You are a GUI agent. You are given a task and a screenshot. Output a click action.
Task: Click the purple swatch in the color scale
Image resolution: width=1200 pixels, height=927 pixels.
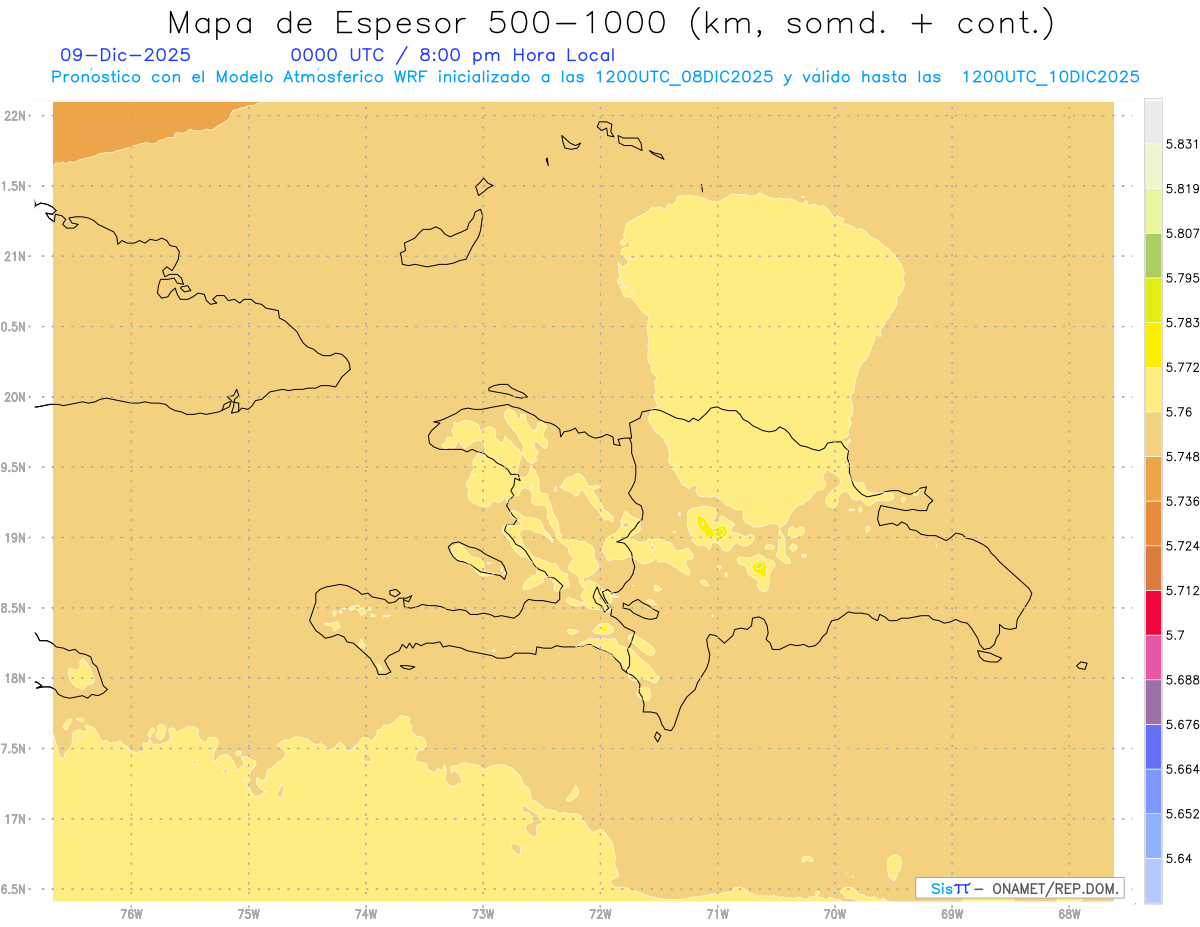(x=1153, y=701)
